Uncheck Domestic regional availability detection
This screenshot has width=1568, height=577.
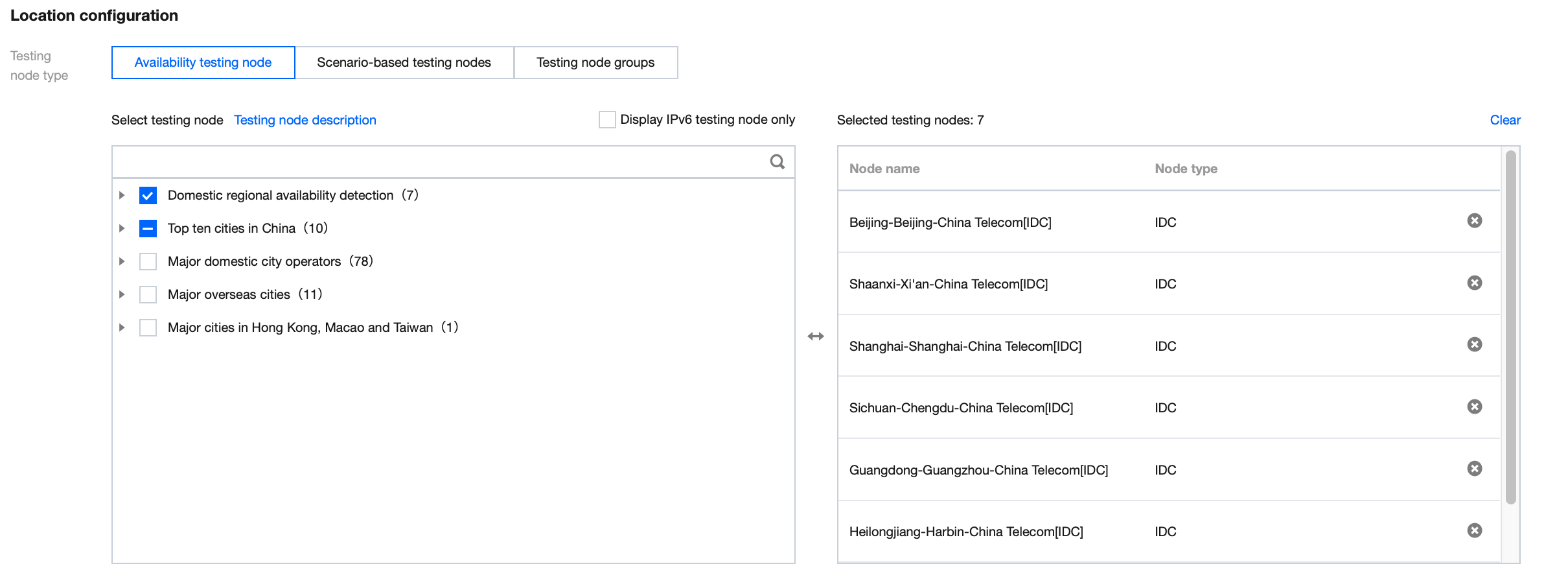[x=148, y=196]
